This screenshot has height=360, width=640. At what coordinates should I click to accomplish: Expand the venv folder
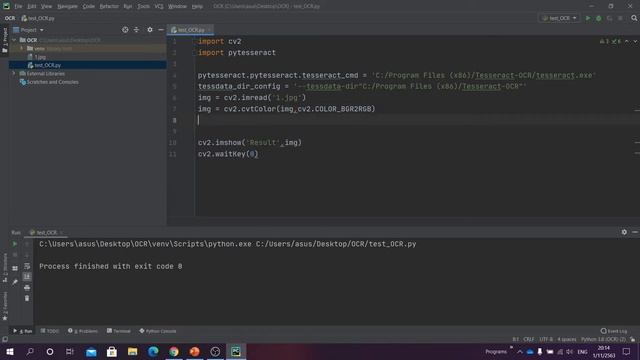22,48
